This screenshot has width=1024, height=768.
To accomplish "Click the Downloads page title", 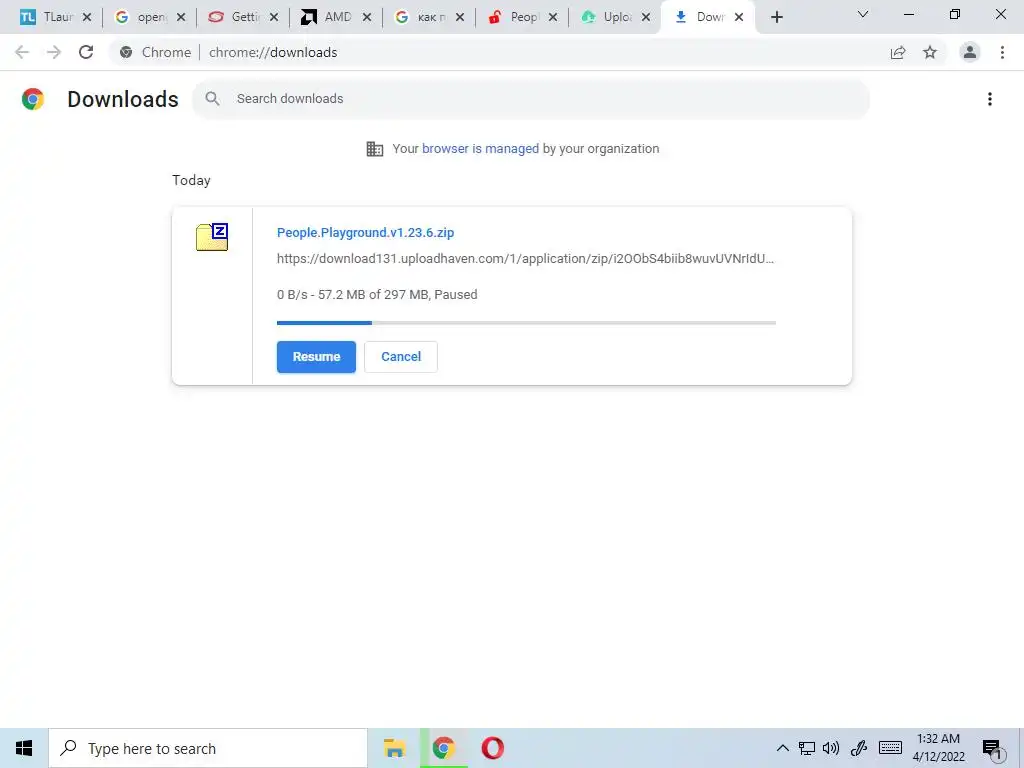I will pos(123,99).
